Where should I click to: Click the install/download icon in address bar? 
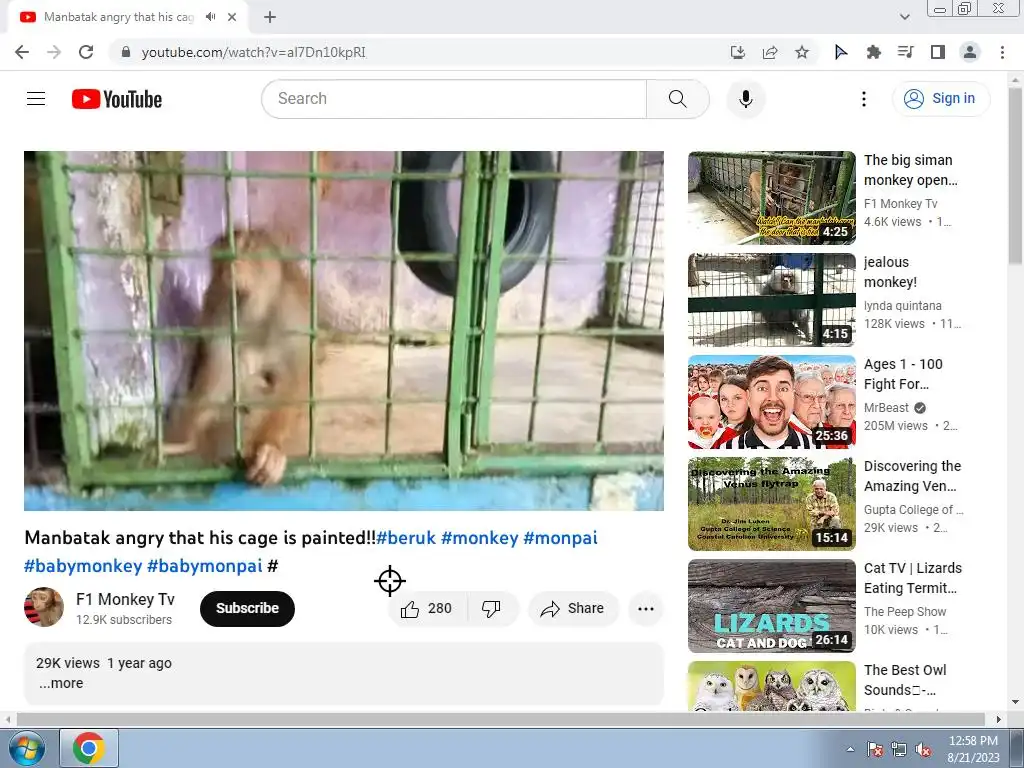pos(738,52)
